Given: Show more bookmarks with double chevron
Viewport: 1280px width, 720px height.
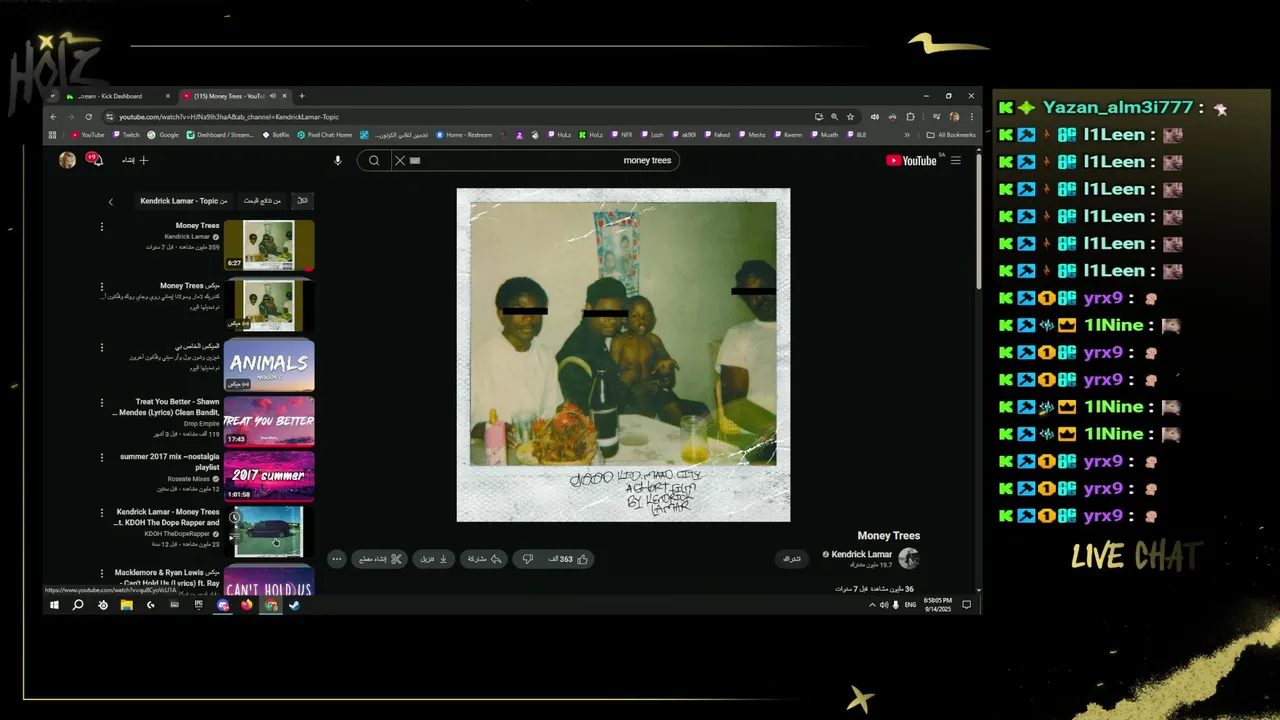Looking at the screenshot, I should coord(907,135).
